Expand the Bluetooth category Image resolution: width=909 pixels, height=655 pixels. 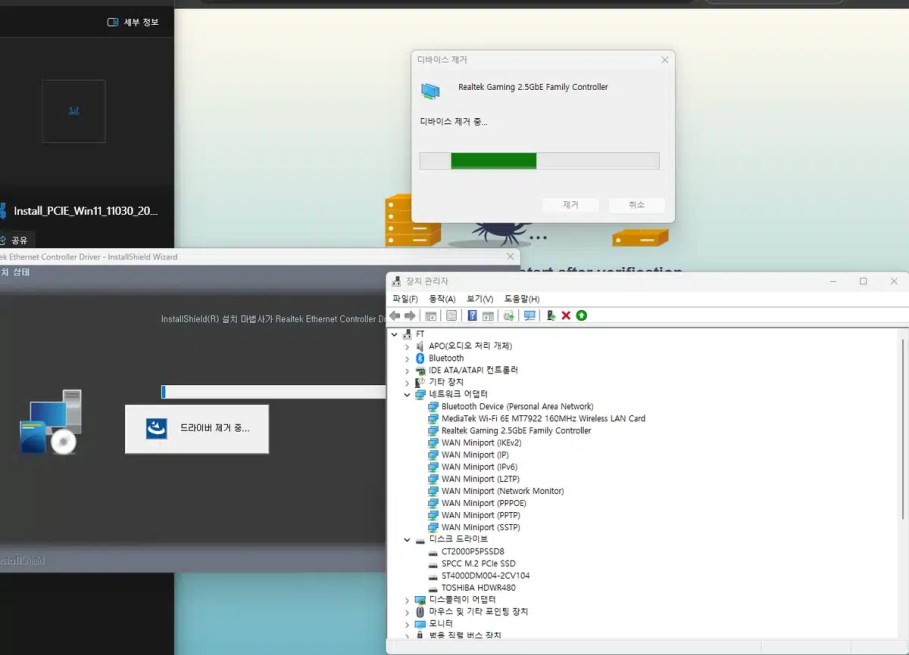coord(407,359)
